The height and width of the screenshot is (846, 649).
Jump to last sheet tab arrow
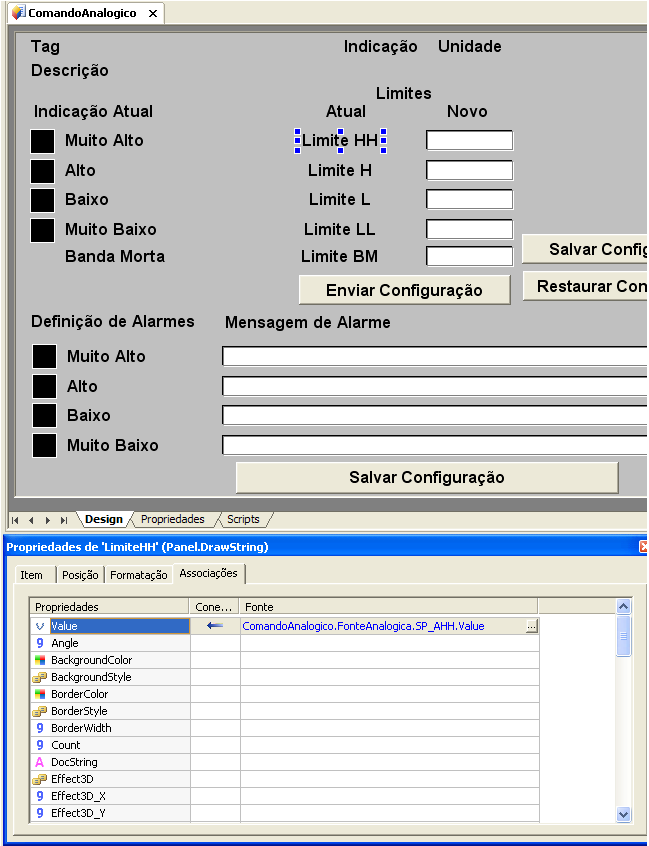(x=64, y=520)
